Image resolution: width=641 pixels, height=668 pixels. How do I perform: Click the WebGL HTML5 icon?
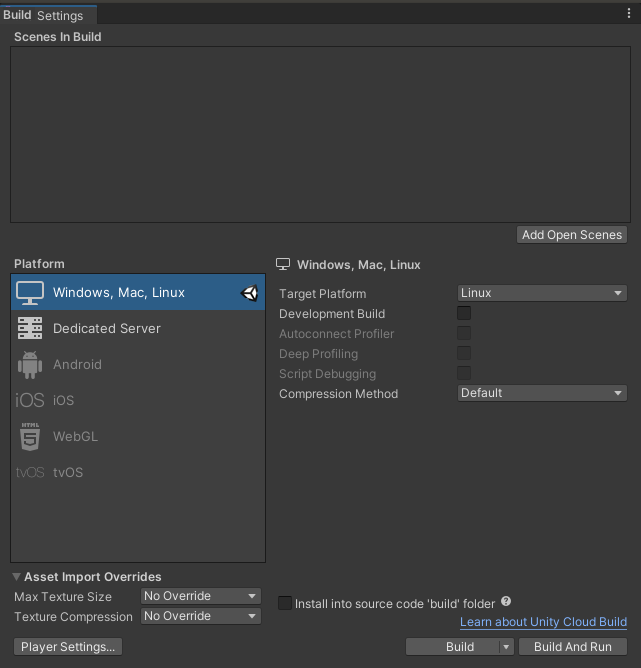(30, 437)
